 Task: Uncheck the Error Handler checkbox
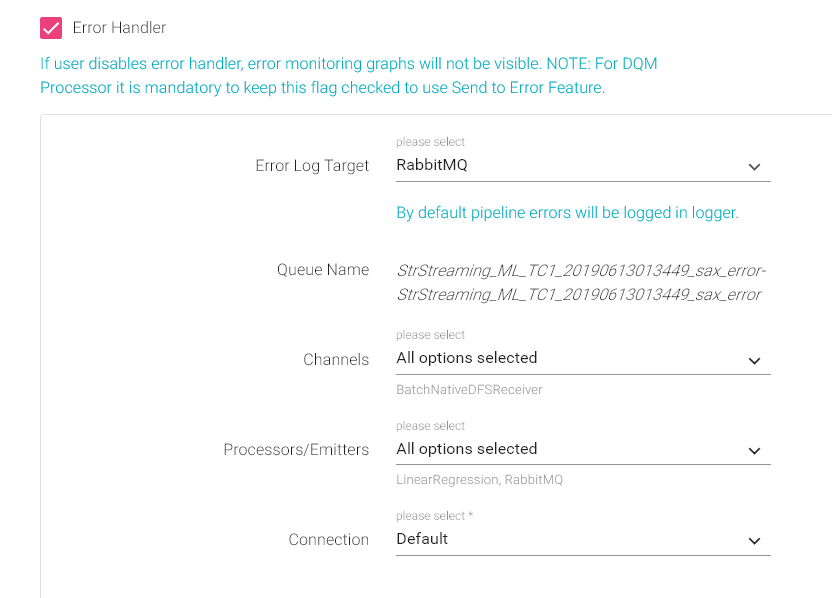point(51,28)
